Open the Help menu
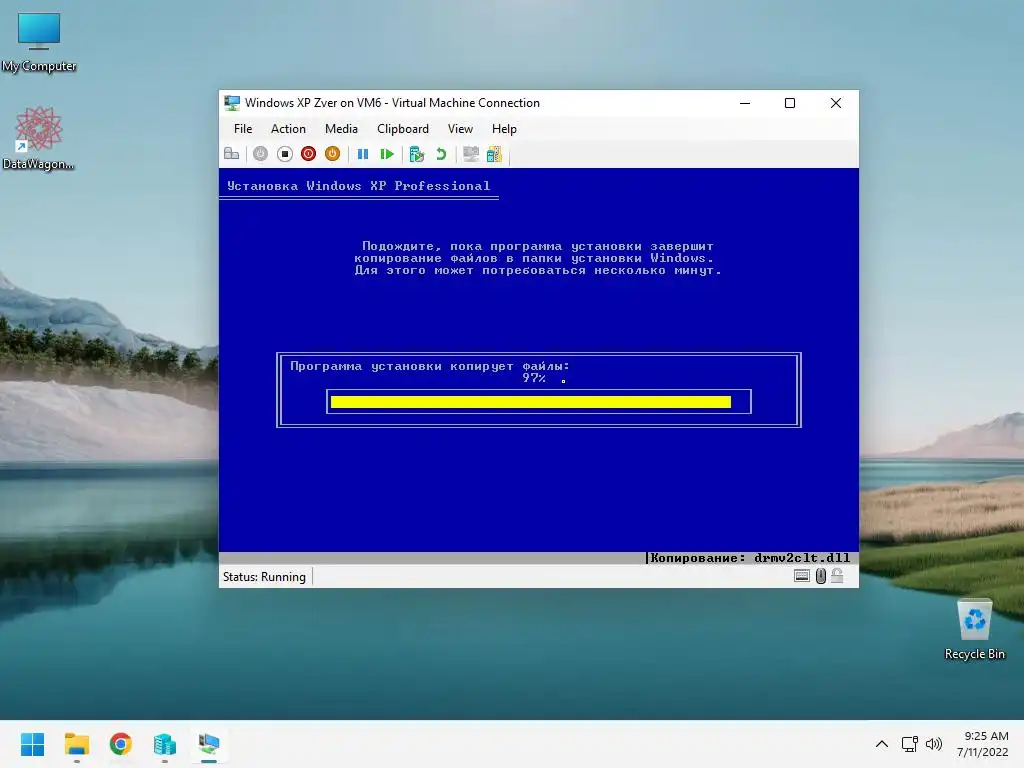The height and width of the screenshot is (768, 1024). click(x=504, y=129)
